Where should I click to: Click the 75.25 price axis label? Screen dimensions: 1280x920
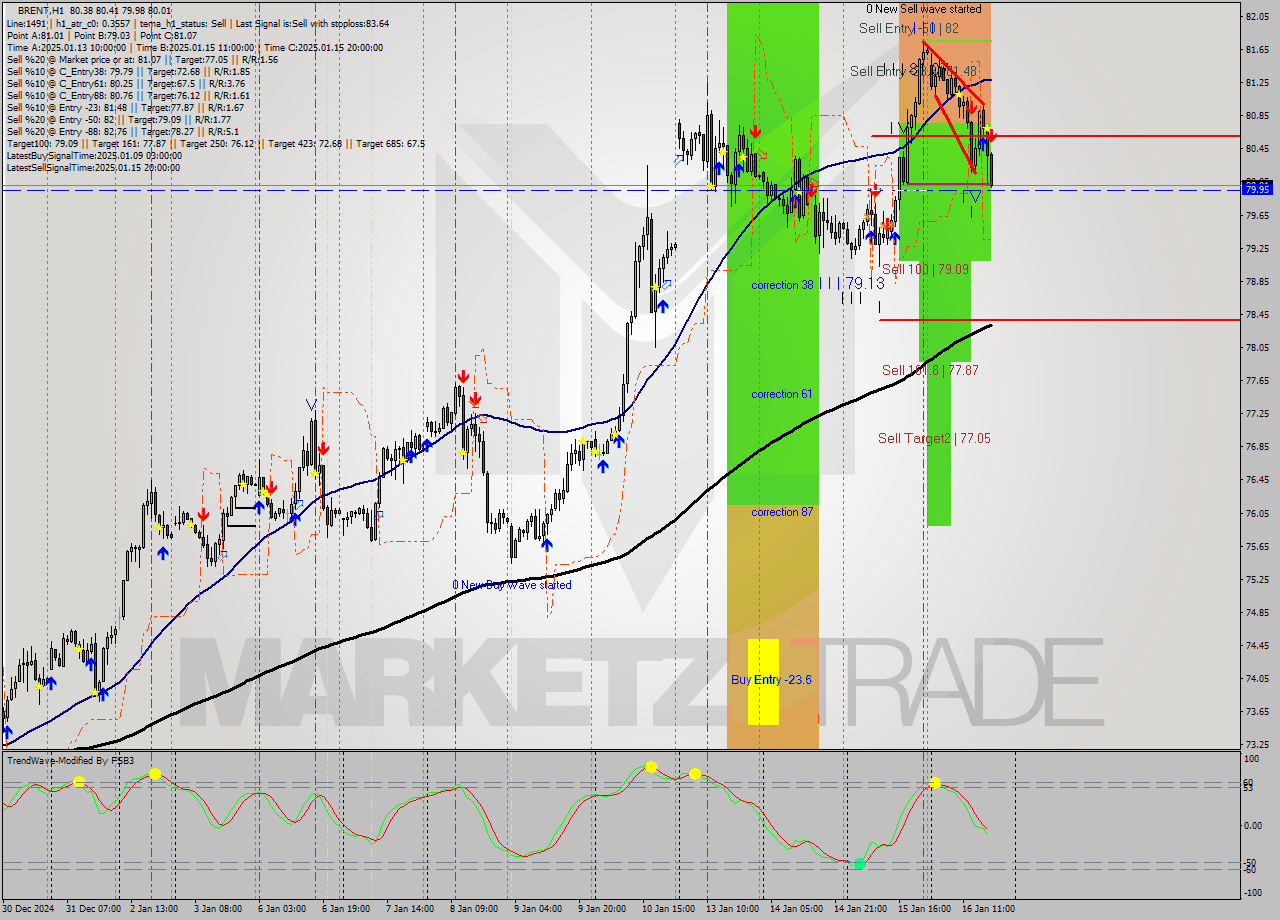pyautogui.click(x=1258, y=580)
